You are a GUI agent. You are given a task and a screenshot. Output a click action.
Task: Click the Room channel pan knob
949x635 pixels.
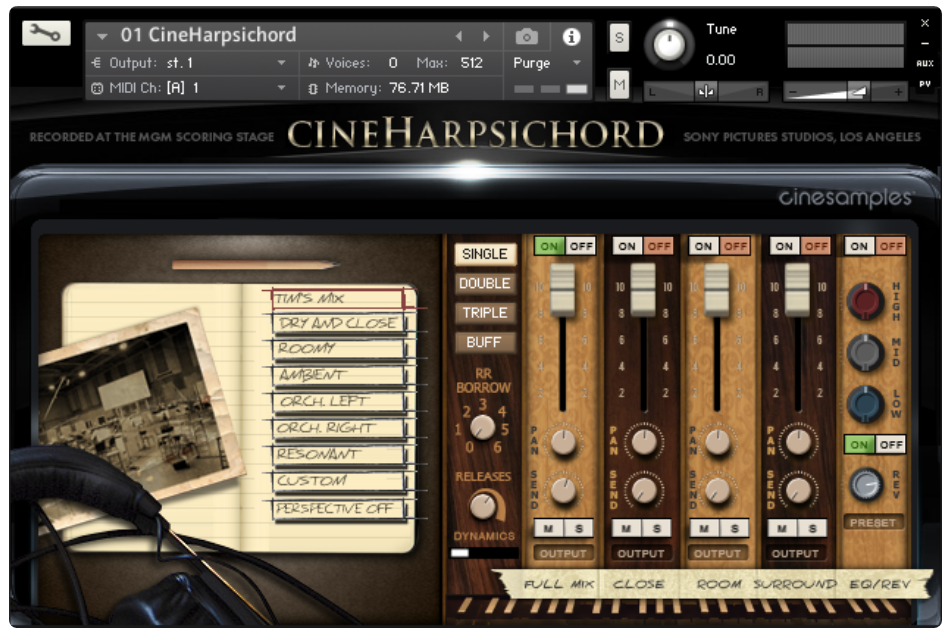click(718, 442)
